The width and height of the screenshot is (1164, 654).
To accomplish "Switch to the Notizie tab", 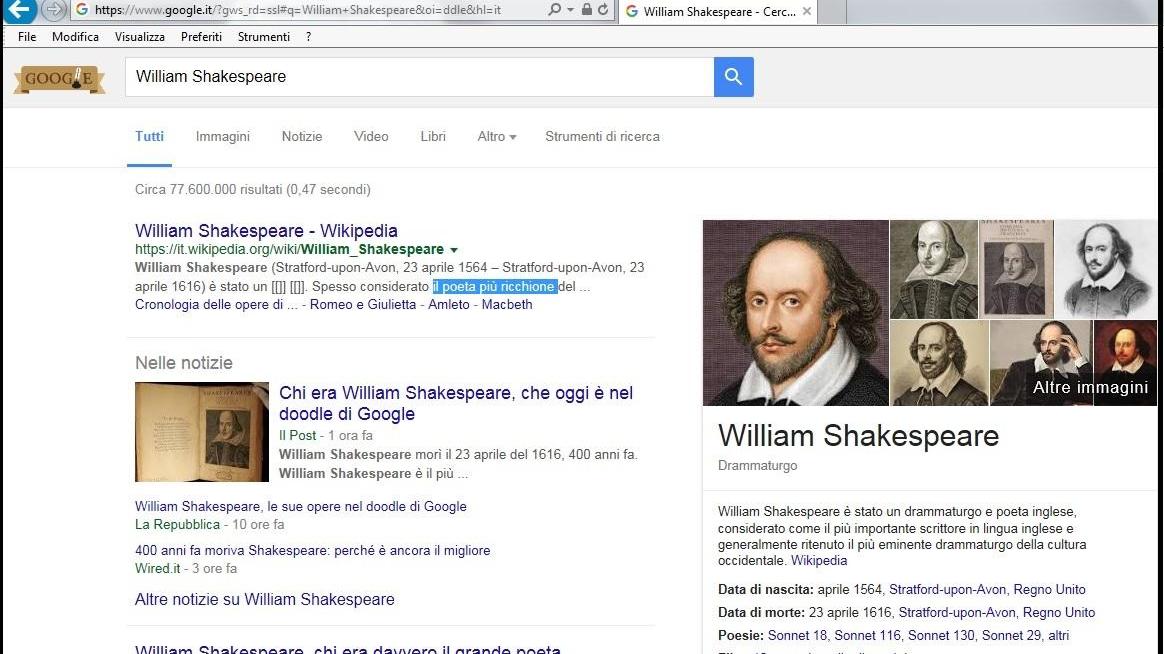I will [301, 137].
